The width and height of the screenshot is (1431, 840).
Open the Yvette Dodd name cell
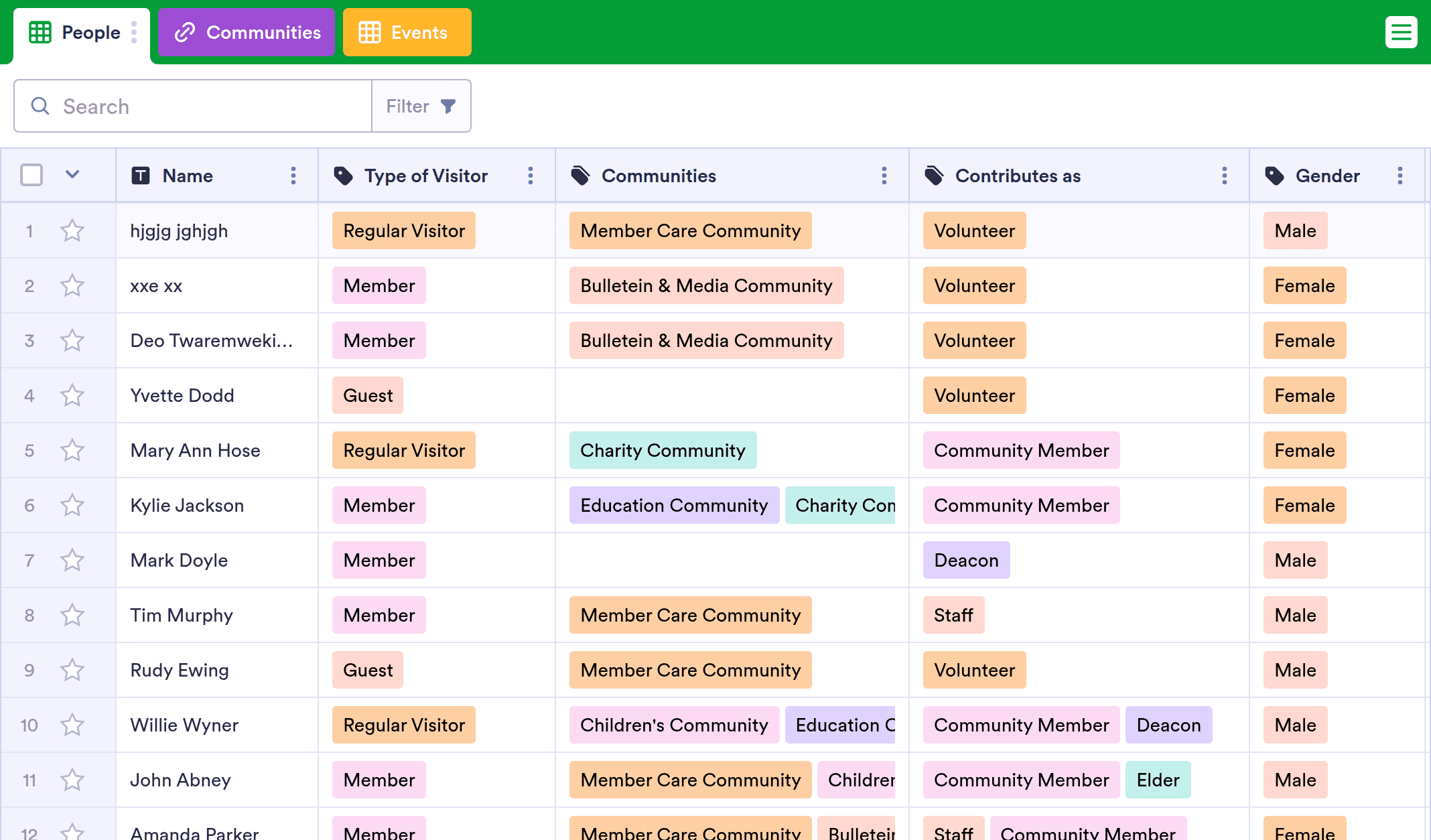[x=217, y=395]
